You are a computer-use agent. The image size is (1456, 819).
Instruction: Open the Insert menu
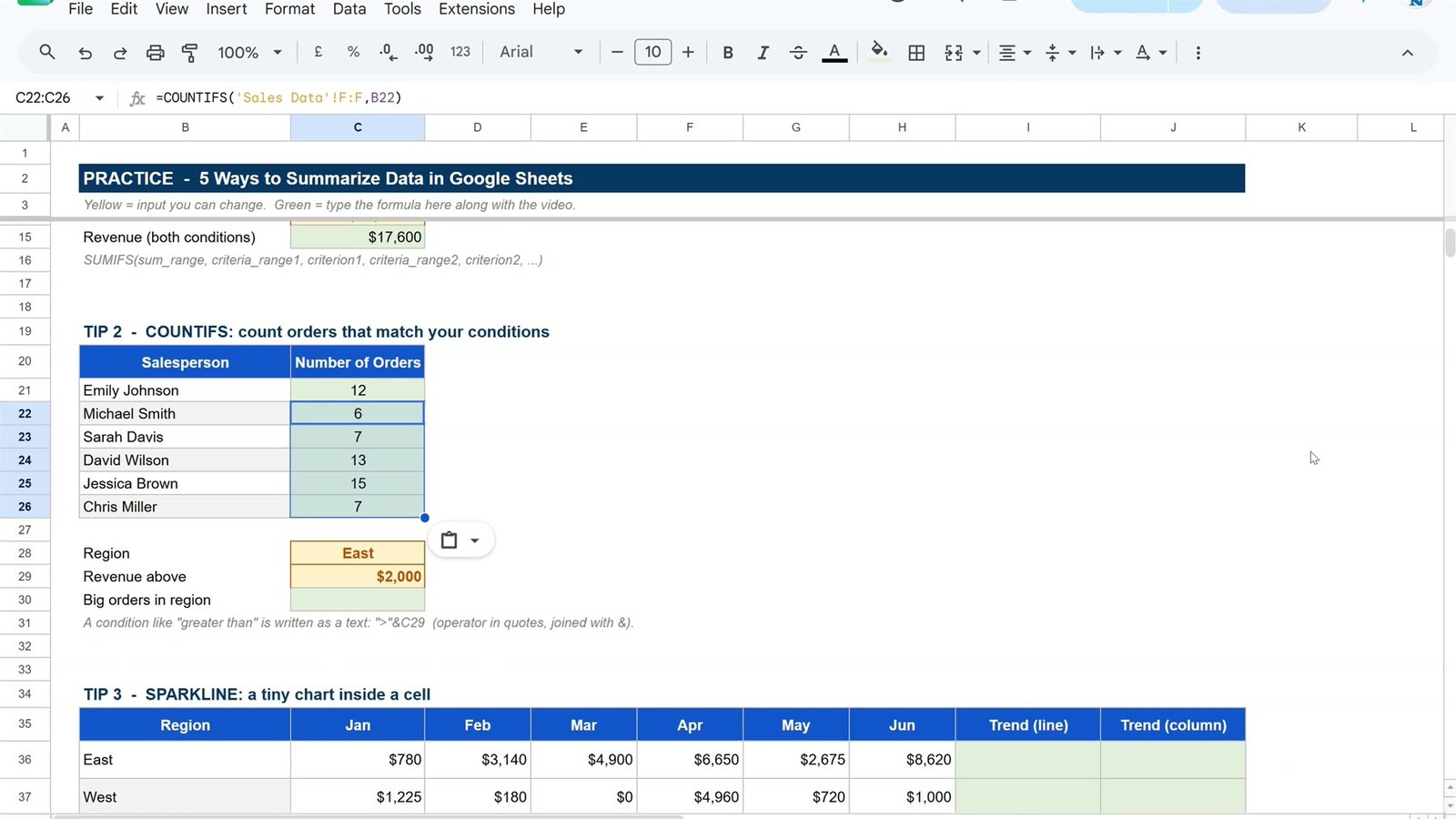[x=226, y=9]
